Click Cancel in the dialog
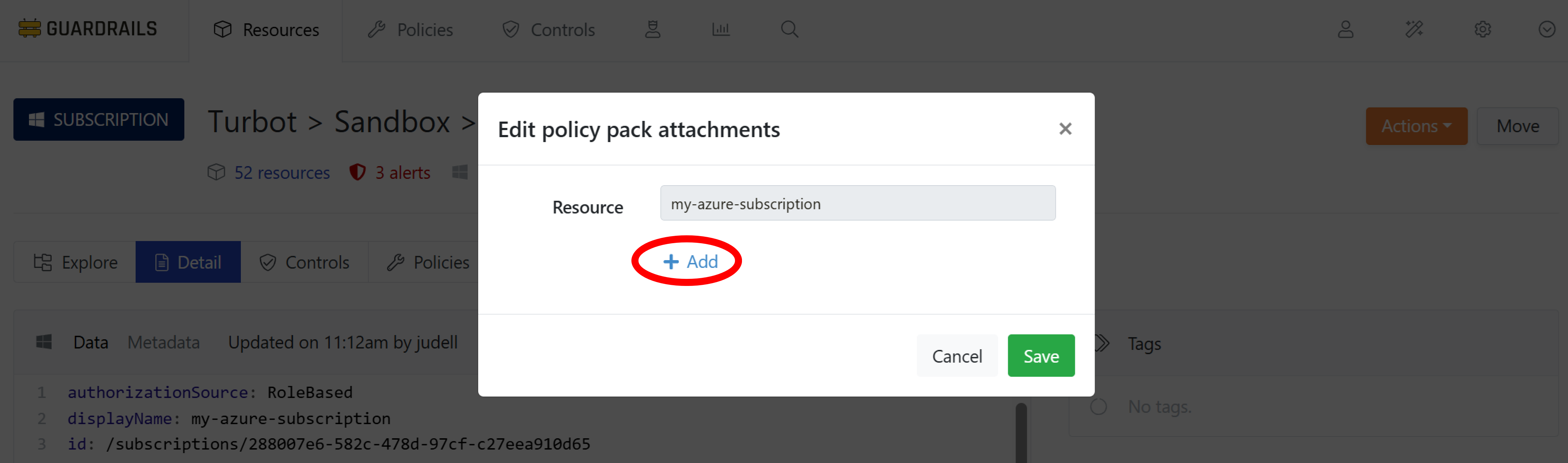Image resolution: width=1568 pixels, height=463 pixels. 956,356
